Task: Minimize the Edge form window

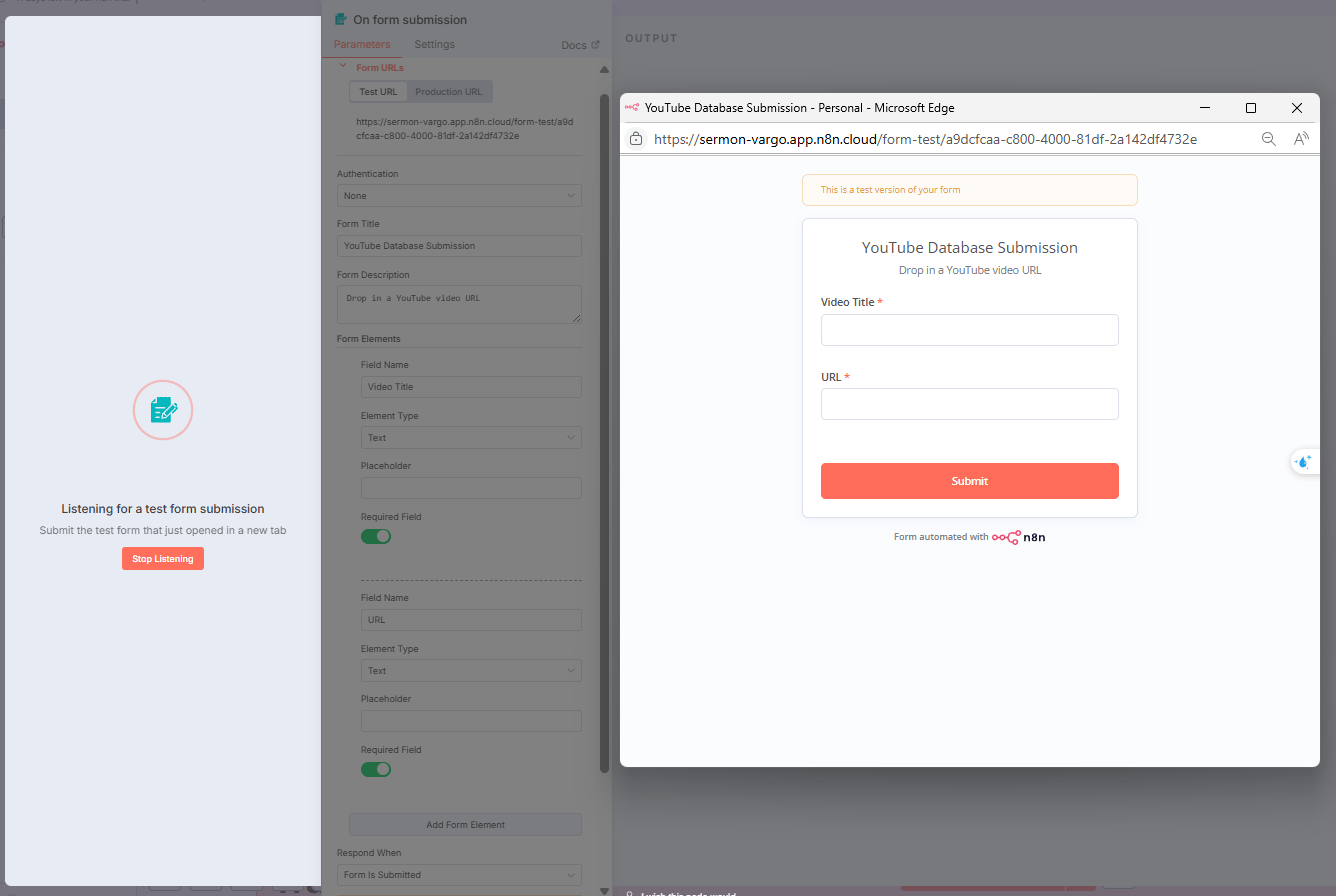Action: click(x=1205, y=107)
